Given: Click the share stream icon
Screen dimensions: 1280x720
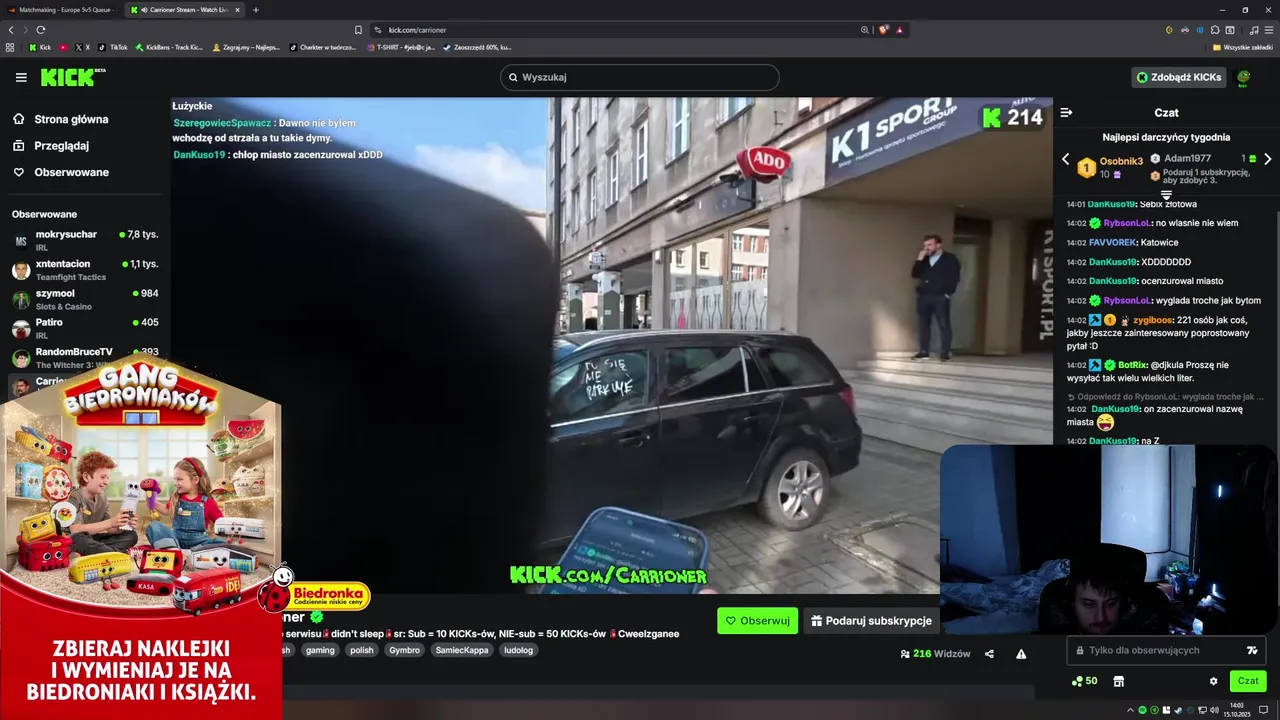Looking at the screenshot, I should (x=989, y=654).
